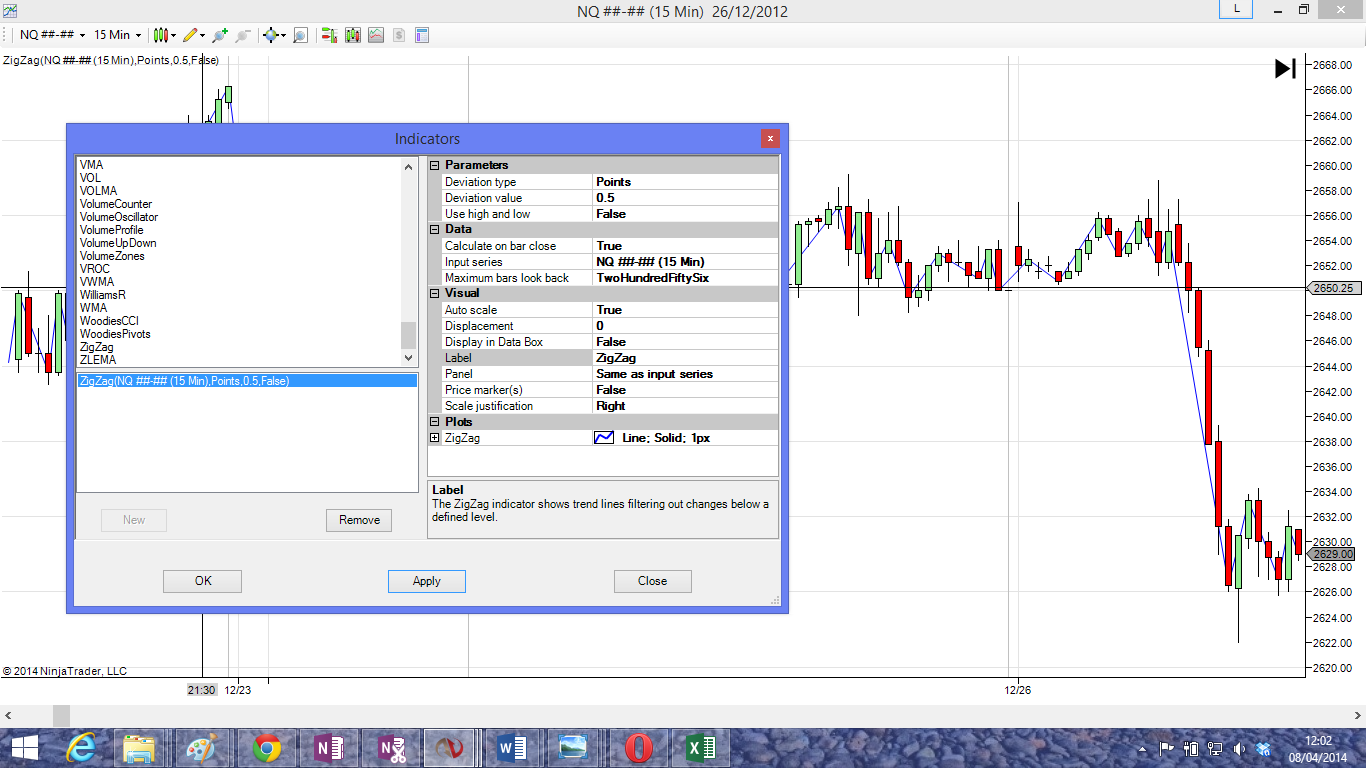Image resolution: width=1366 pixels, height=768 pixels.
Task: Click the replay skip-to-end icon on chart
Action: pos(1285,68)
